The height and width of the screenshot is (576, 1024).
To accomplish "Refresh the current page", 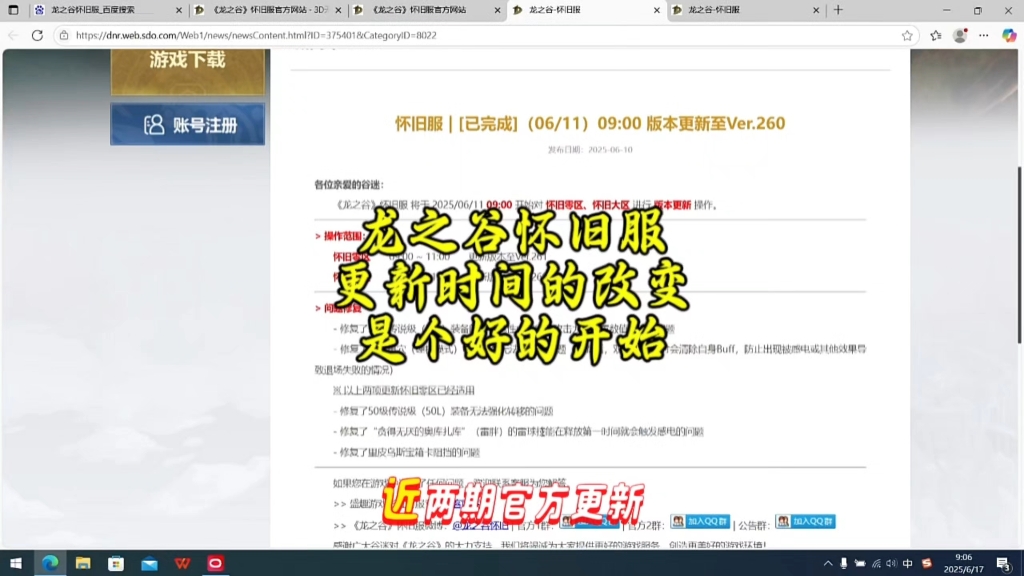I will [37, 35].
